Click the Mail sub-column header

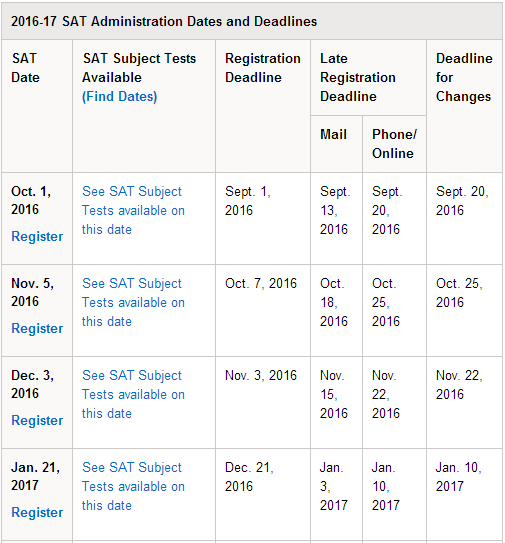[333, 134]
